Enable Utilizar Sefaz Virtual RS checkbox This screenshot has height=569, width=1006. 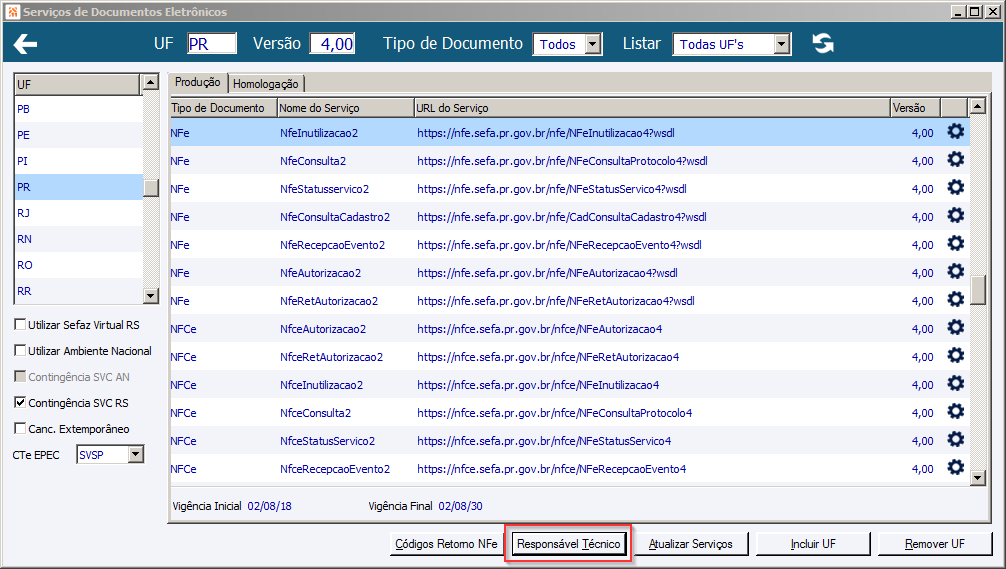tap(20, 325)
